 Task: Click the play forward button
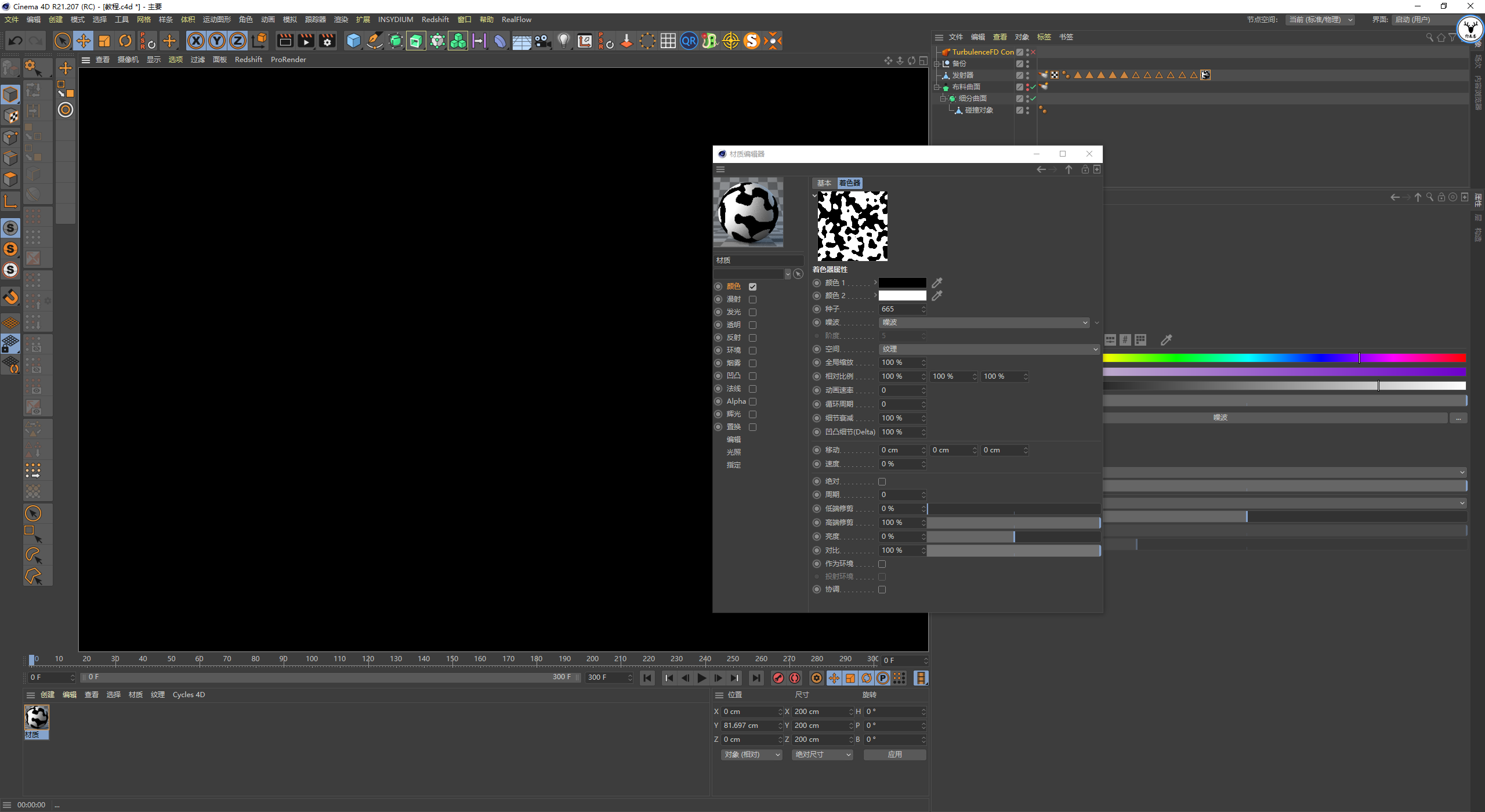[702, 678]
